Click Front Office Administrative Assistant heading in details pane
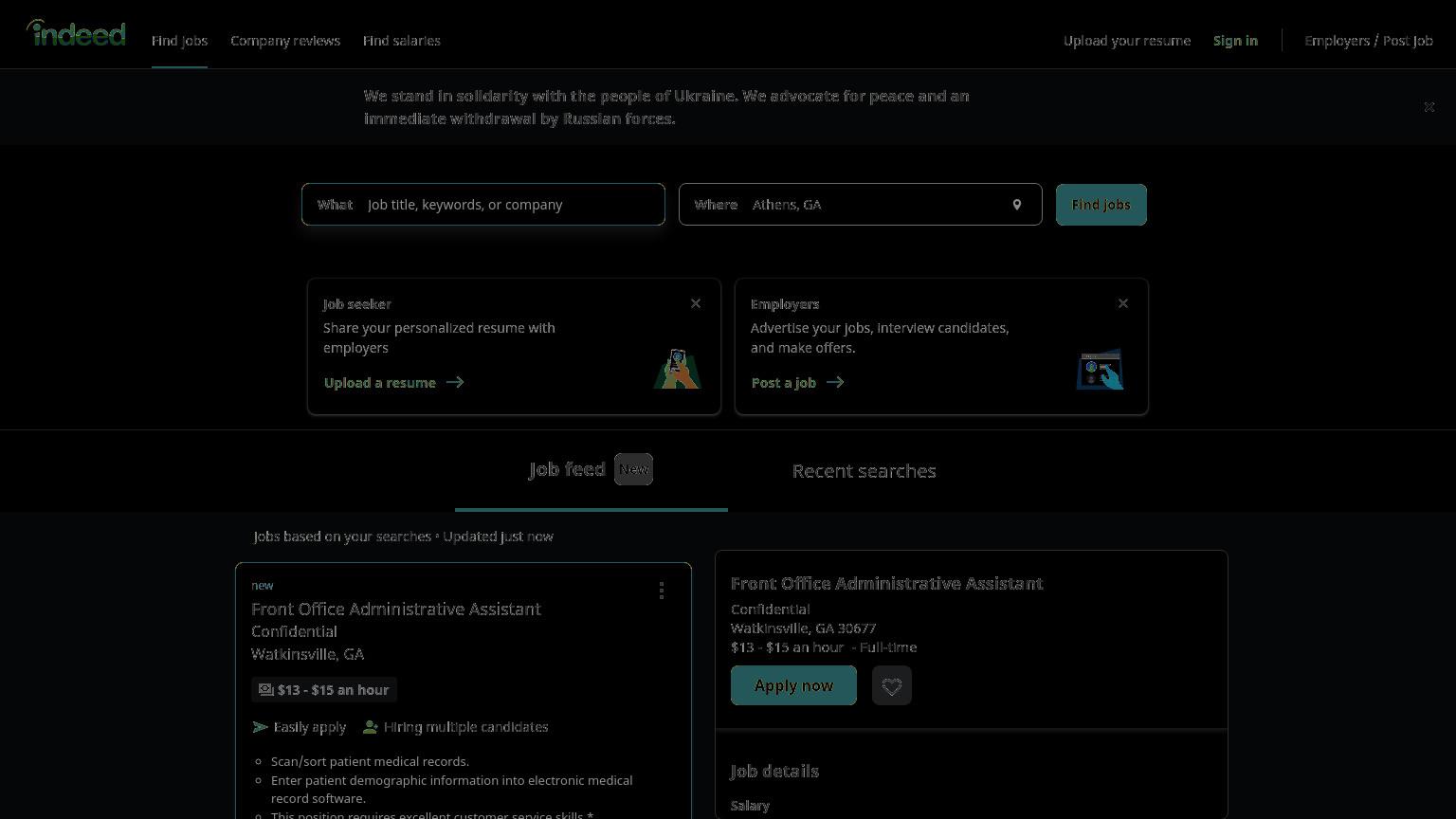1456x819 pixels. pos(887,583)
